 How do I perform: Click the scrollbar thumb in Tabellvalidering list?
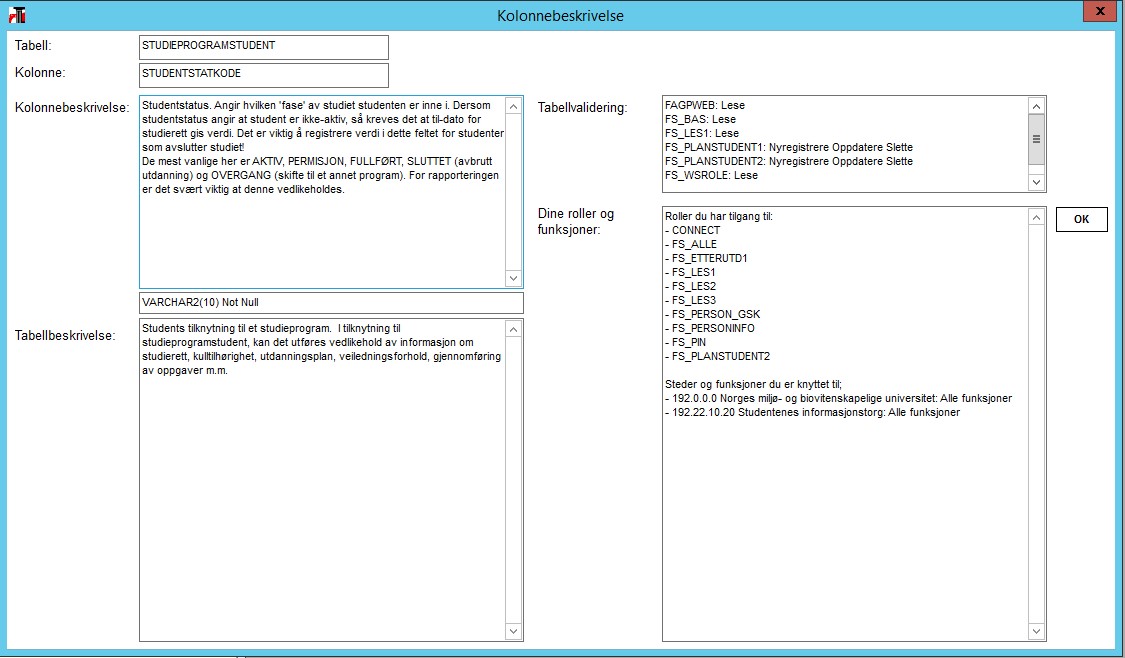click(1036, 139)
